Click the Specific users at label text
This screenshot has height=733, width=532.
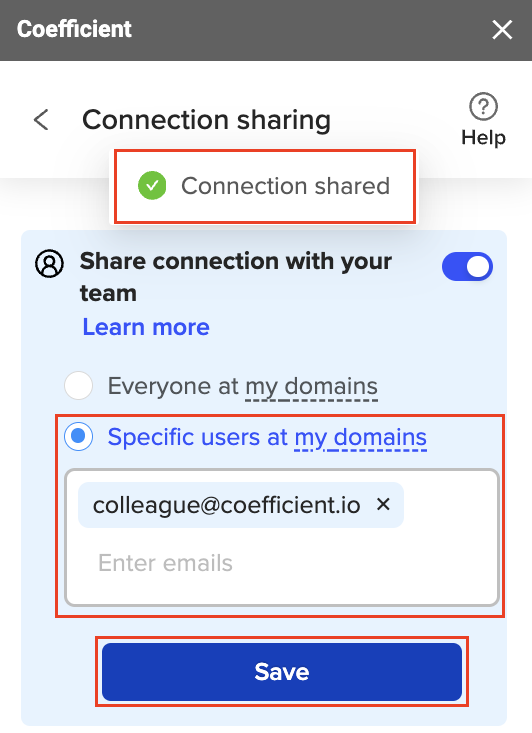tap(198, 437)
